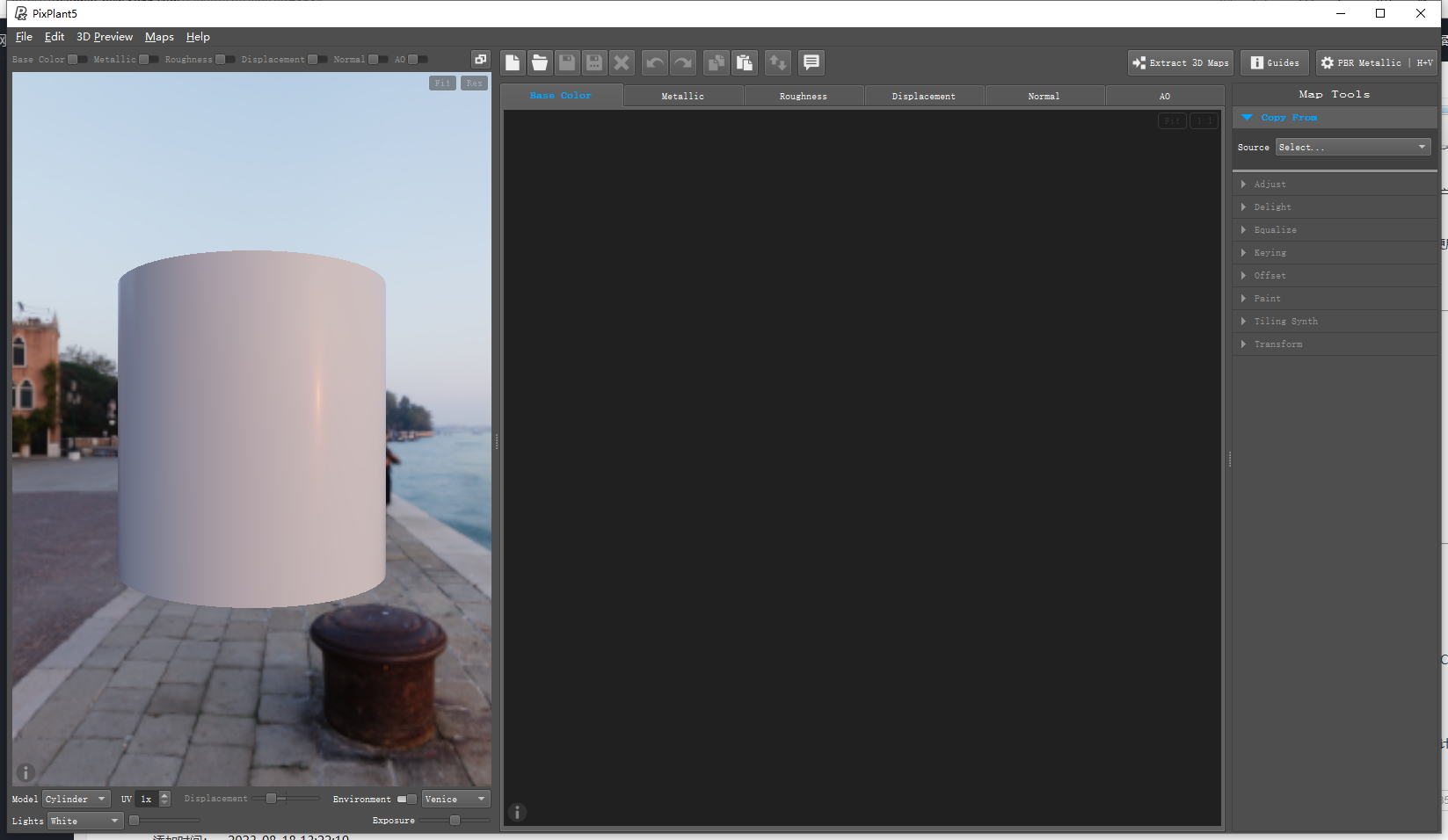This screenshot has height=840, width=1448.
Task: Click Fit button in map view
Action: (x=1173, y=120)
